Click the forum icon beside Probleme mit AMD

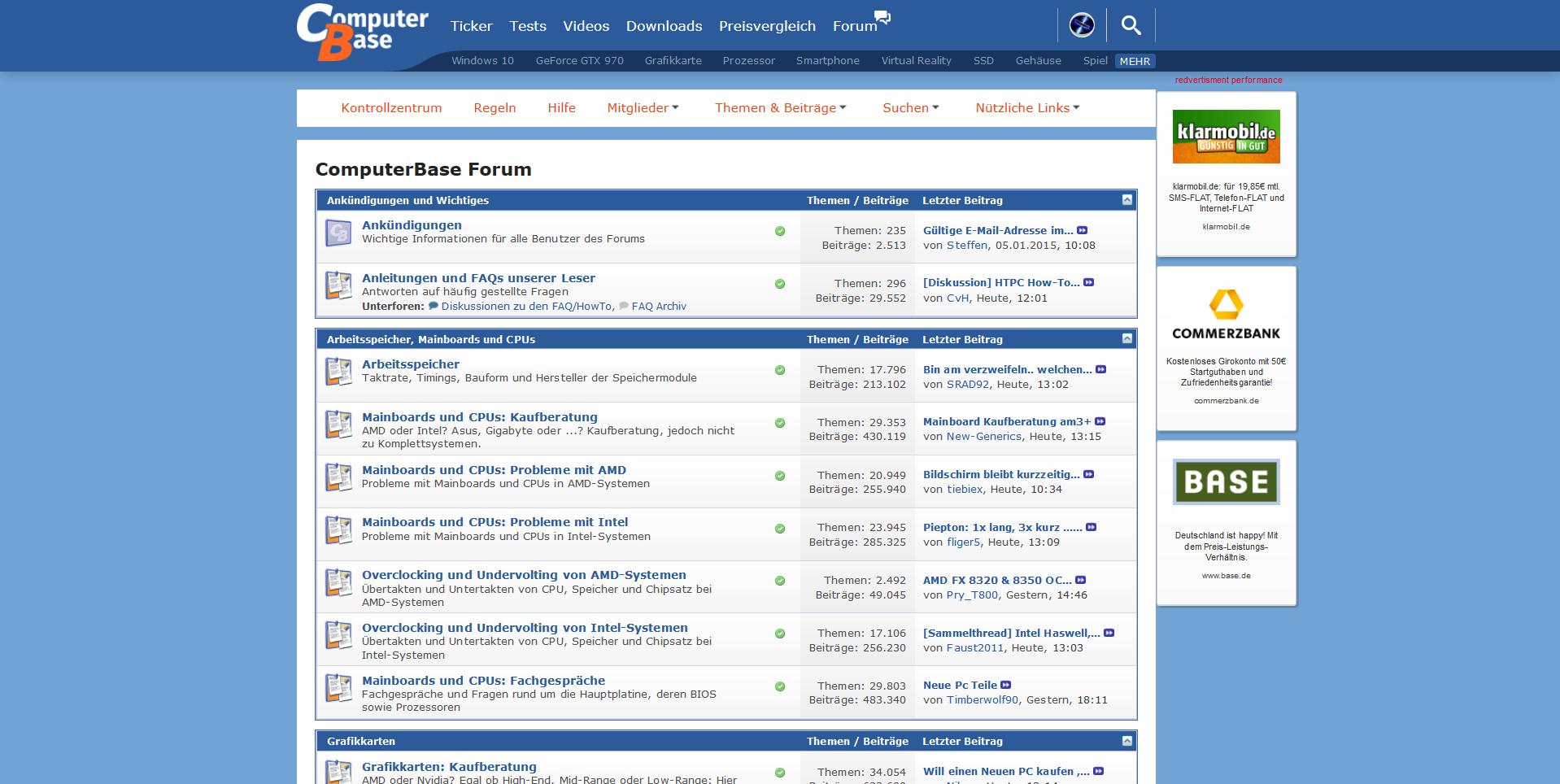click(x=338, y=477)
